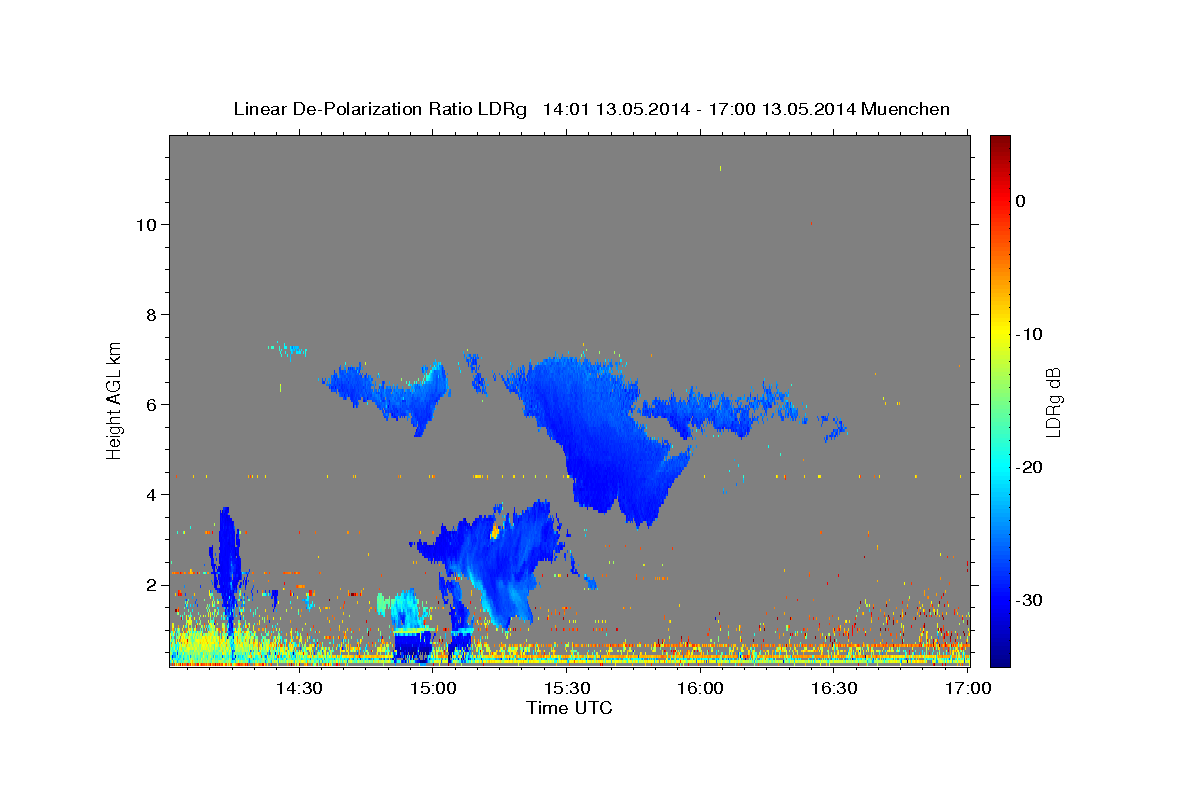
Task: Click the colorbar value -30 label
Action: pyautogui.click(x=1028, y=600)
